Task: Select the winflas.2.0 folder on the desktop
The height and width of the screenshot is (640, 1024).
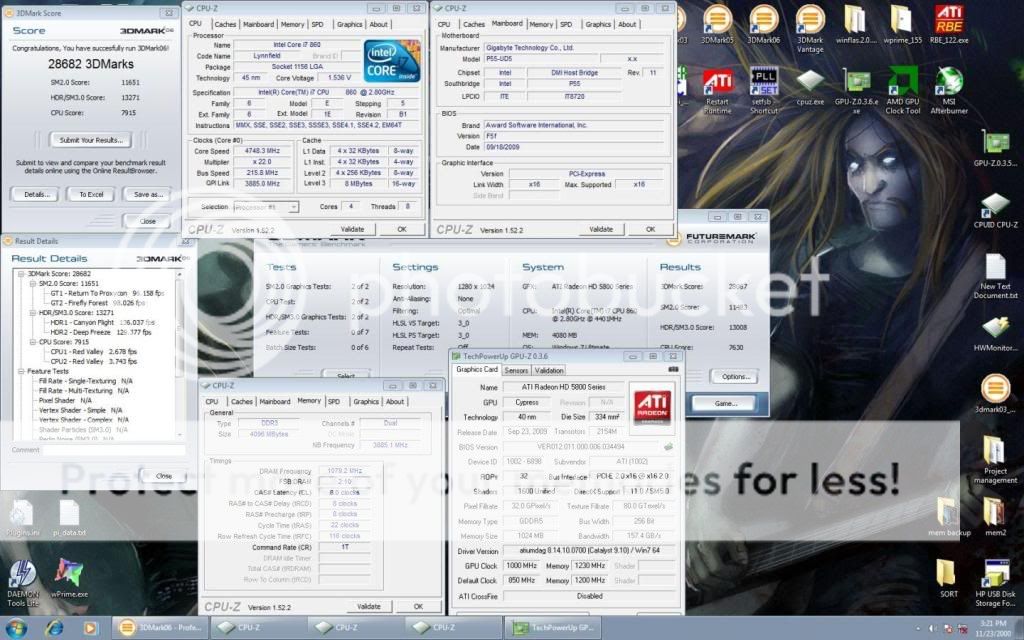Action: tap(856, 25)
